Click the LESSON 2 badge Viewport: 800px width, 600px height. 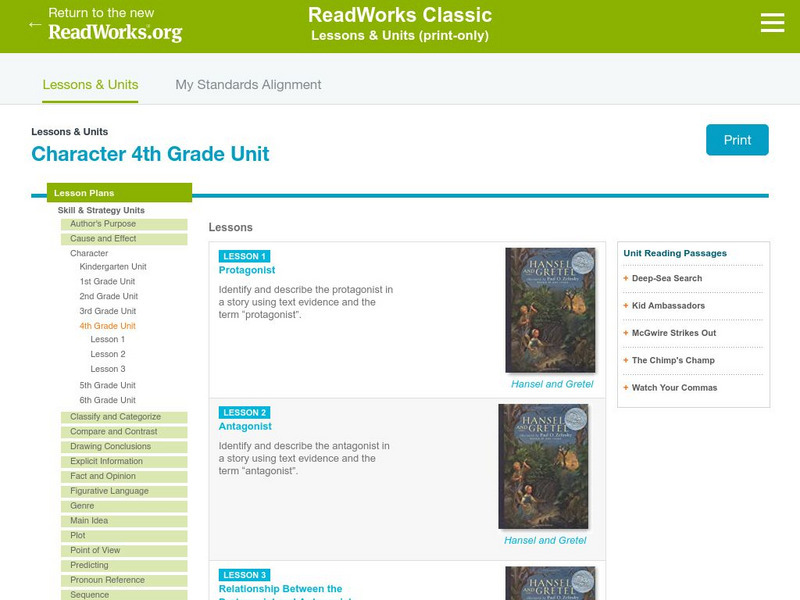pos(244,412)
